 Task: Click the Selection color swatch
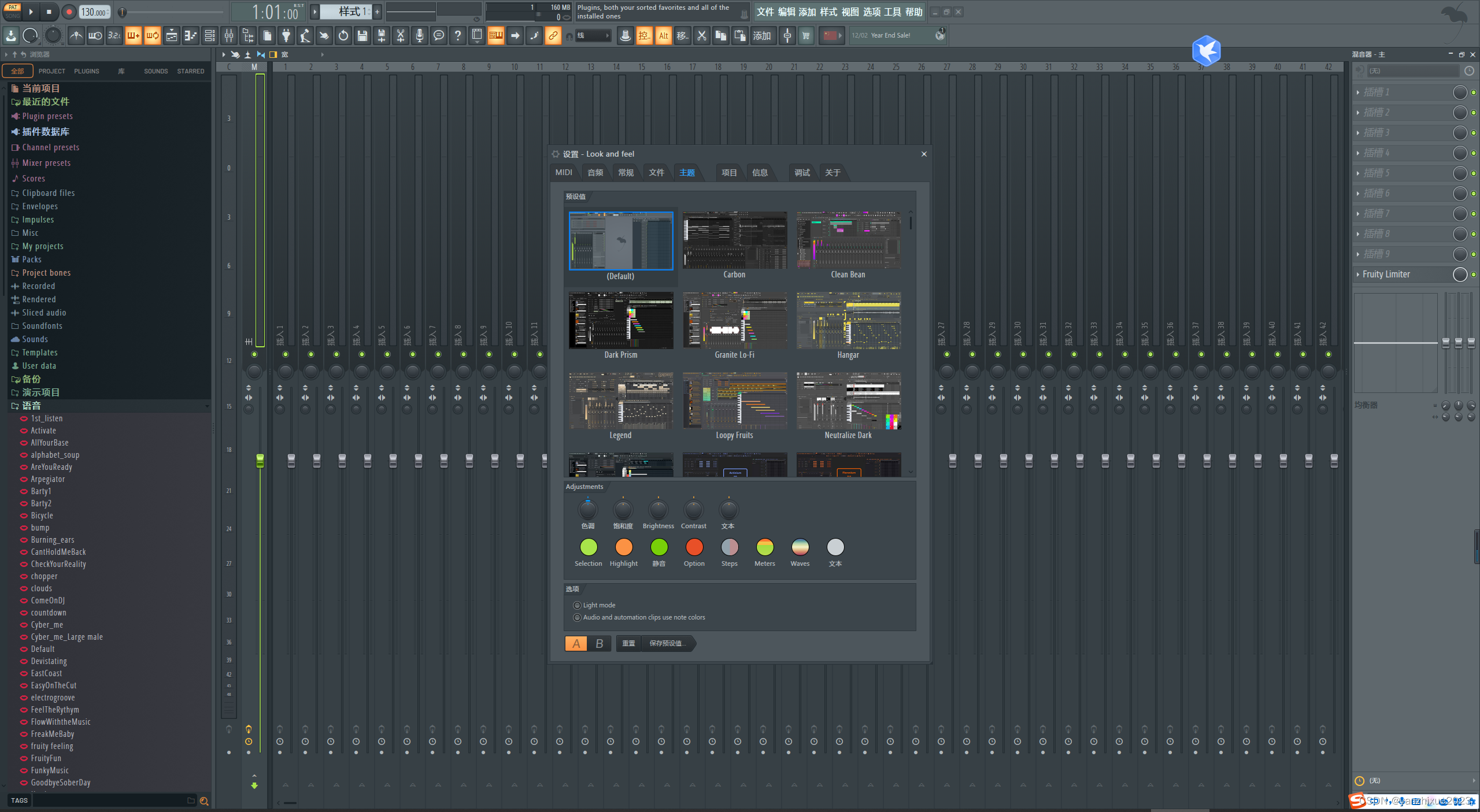(x=589, y=547)
